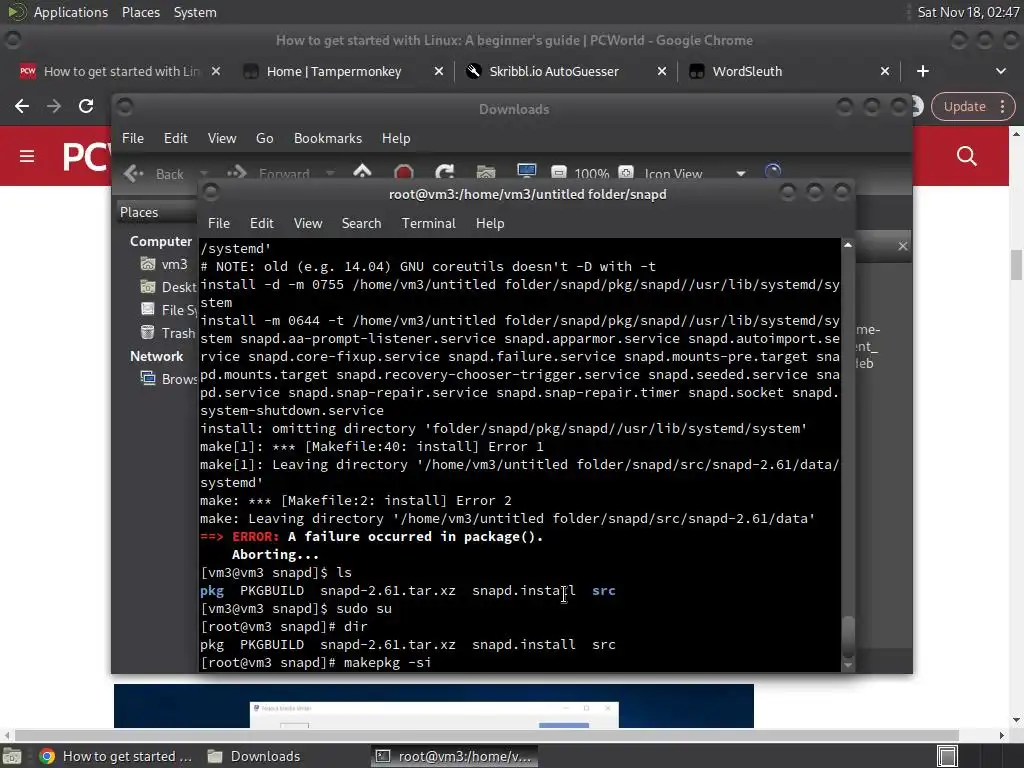Open a new Chrome tab with plus button

[x=923, y=71]
